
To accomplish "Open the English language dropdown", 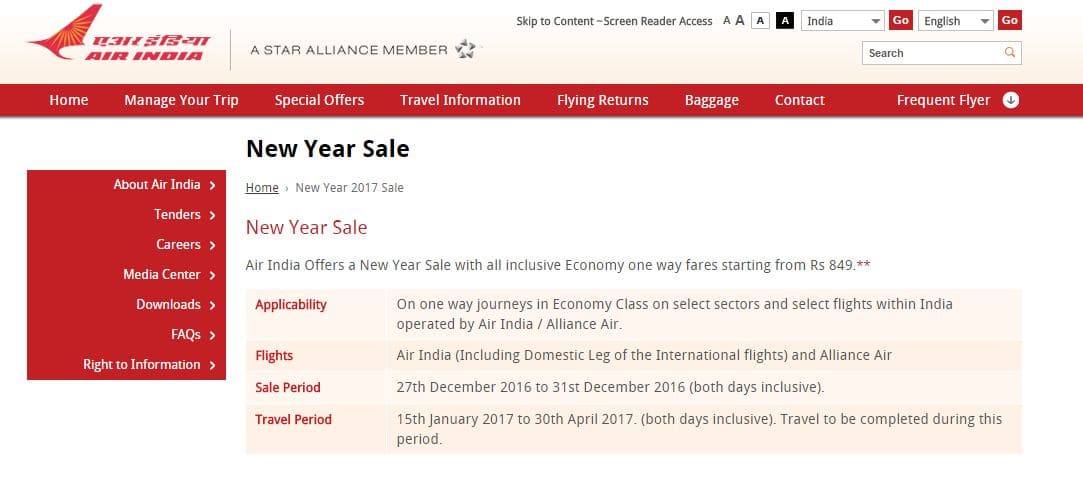I will coord(955,21).
